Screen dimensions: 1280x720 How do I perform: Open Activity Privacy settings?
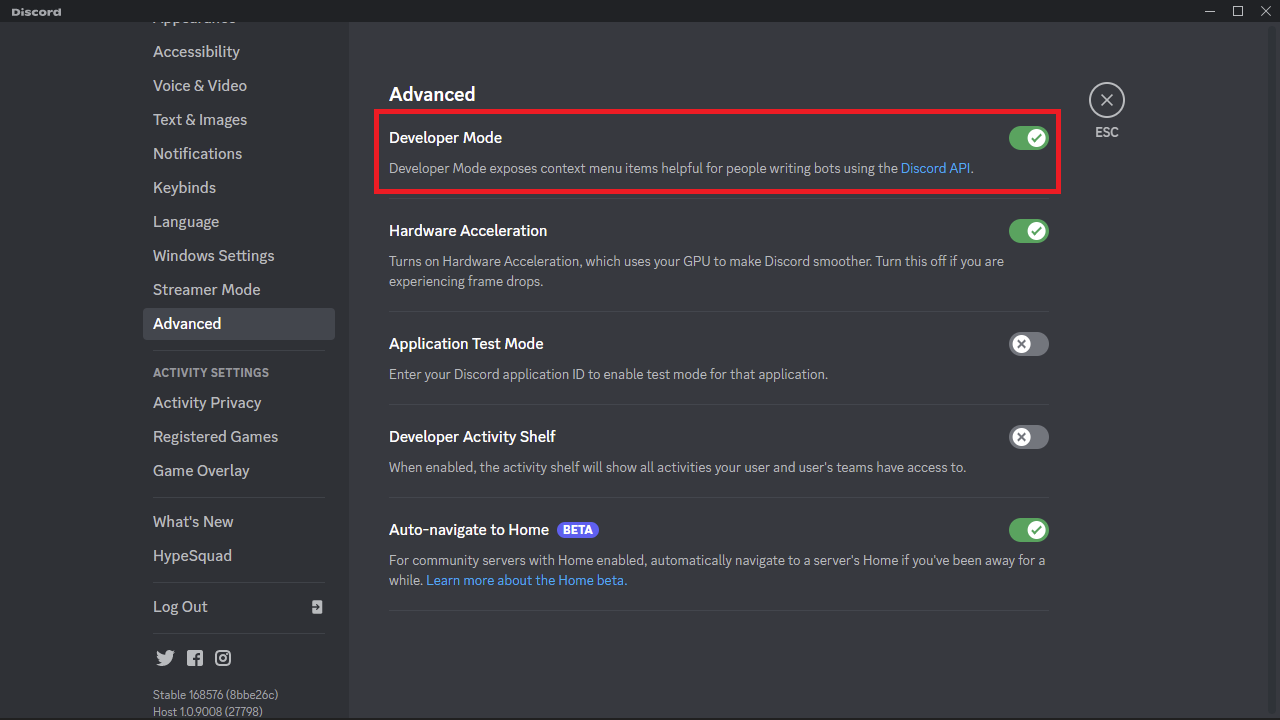pyautogui.click(x=238, y=403)
